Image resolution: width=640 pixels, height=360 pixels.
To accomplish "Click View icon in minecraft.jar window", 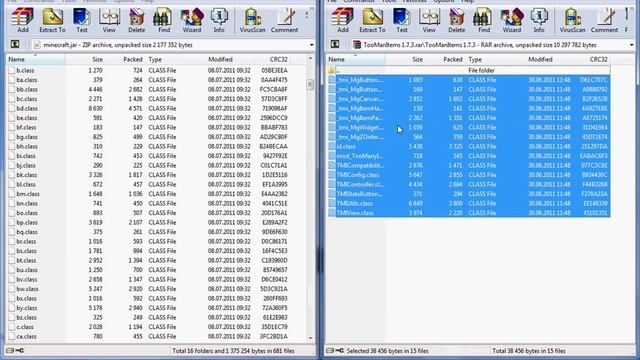I will [x=109, y=20].
